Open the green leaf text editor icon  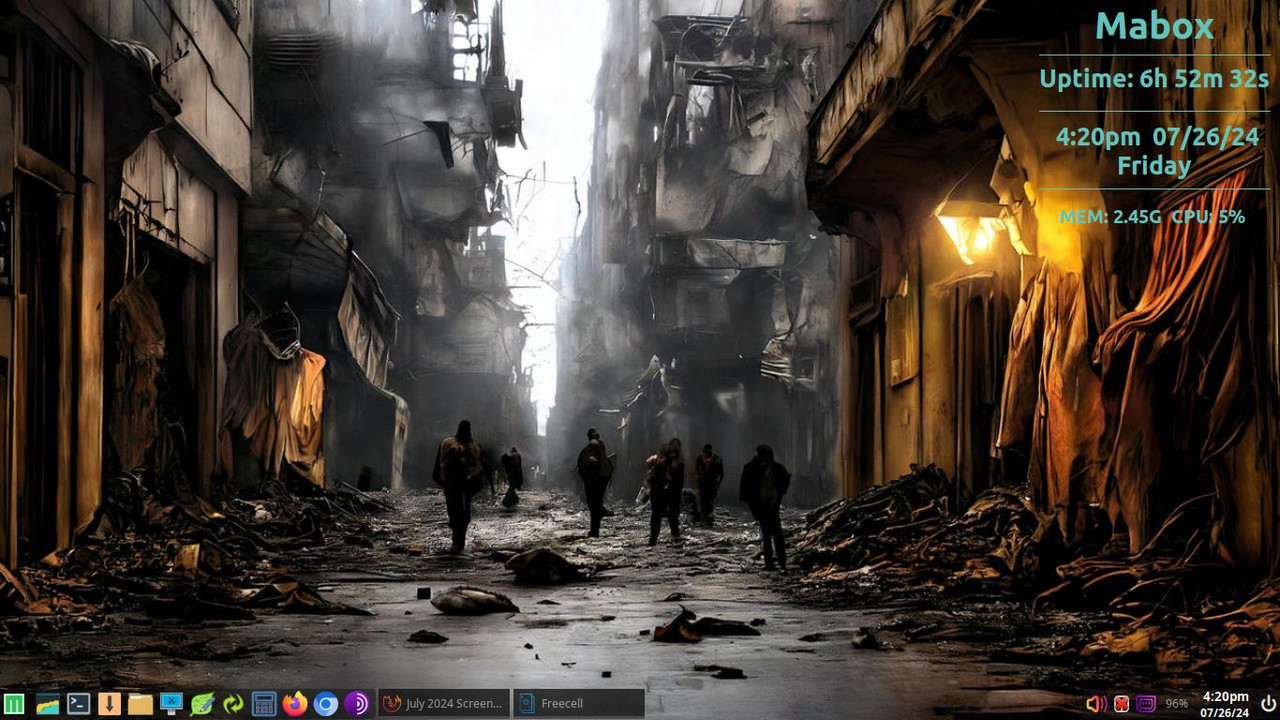202,704
